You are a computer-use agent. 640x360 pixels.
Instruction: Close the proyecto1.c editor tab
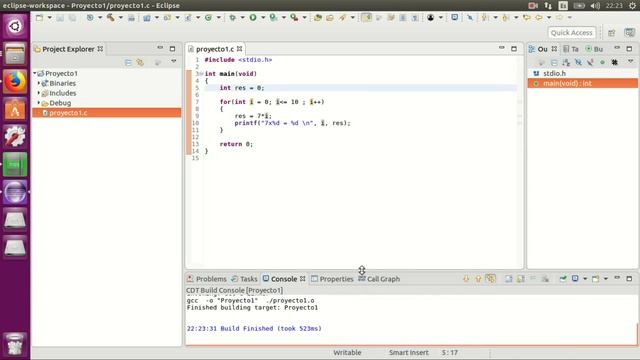pos(240,49)
